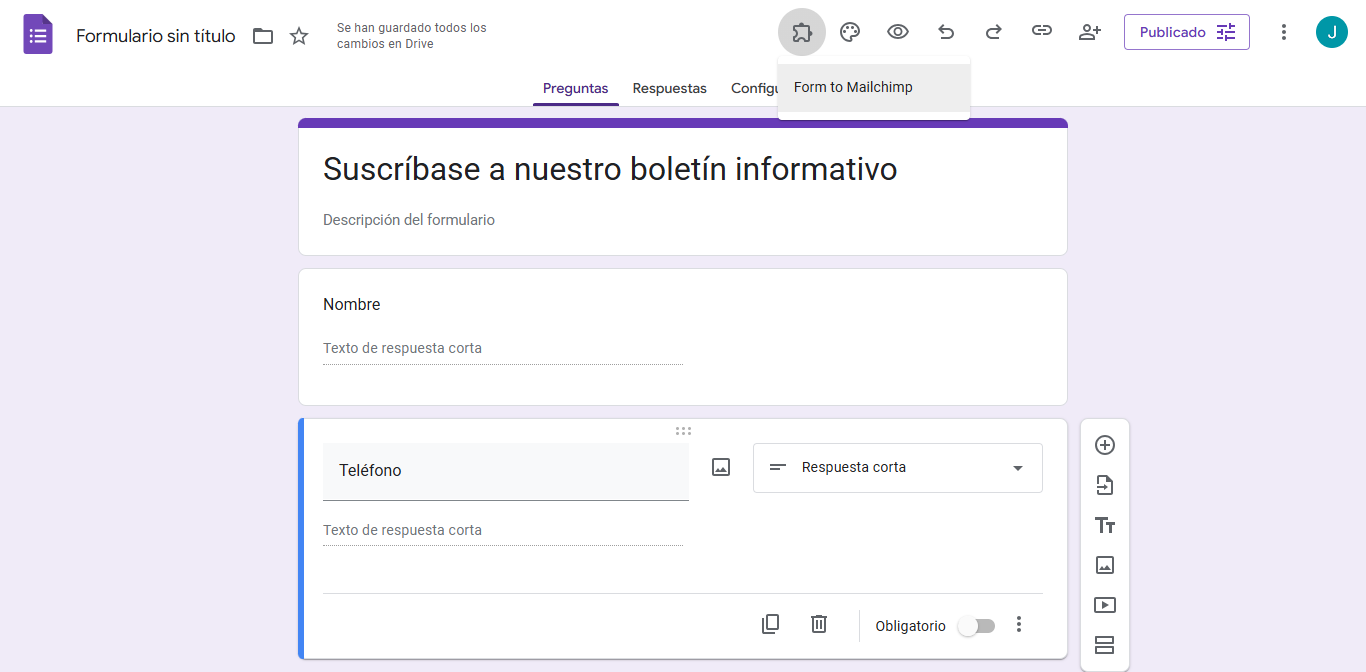The image size is (1366, 672).
Task: Click the Teléfono question title field
Action: point(505,471)
